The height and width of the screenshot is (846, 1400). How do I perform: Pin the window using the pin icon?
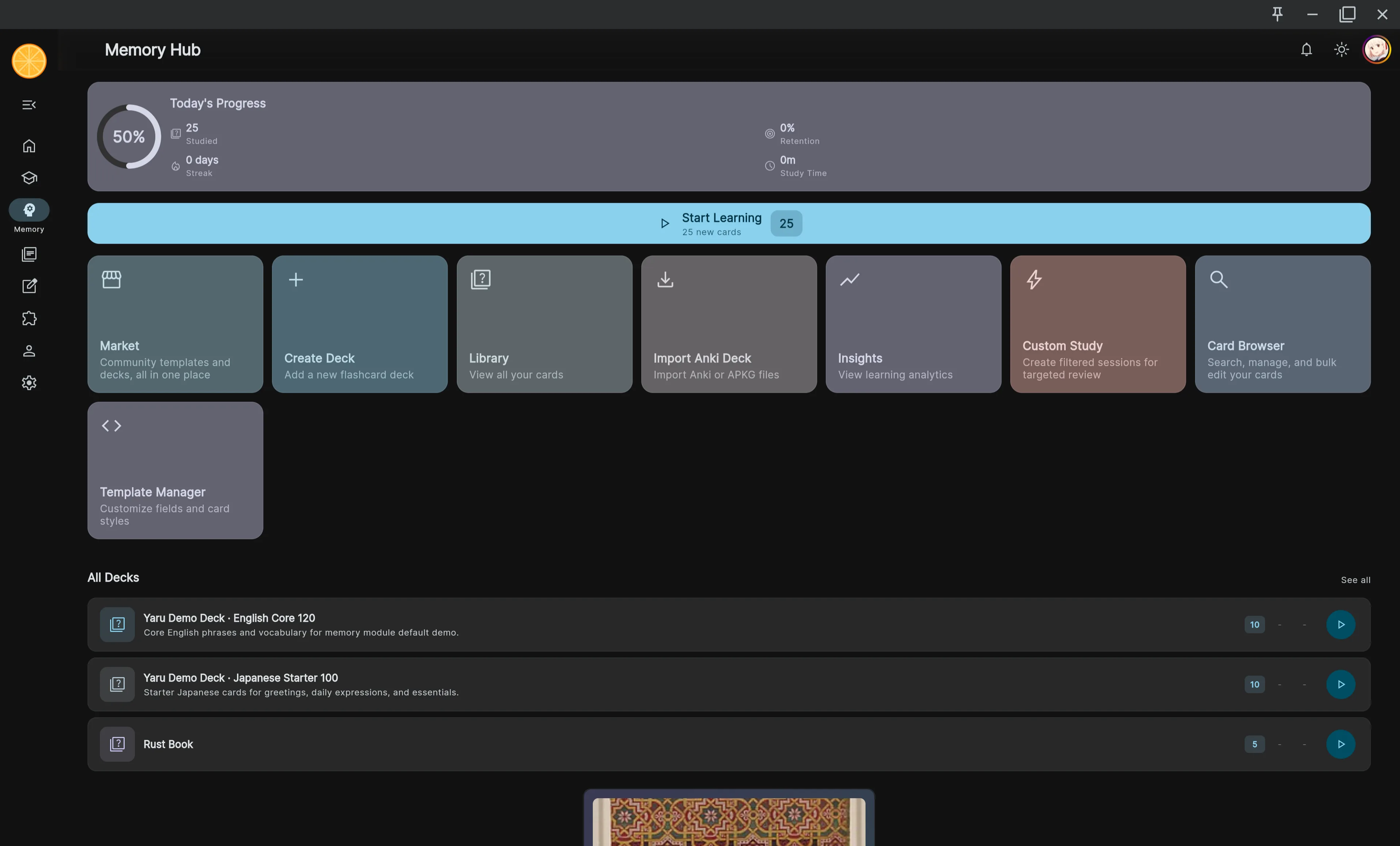1277,14
